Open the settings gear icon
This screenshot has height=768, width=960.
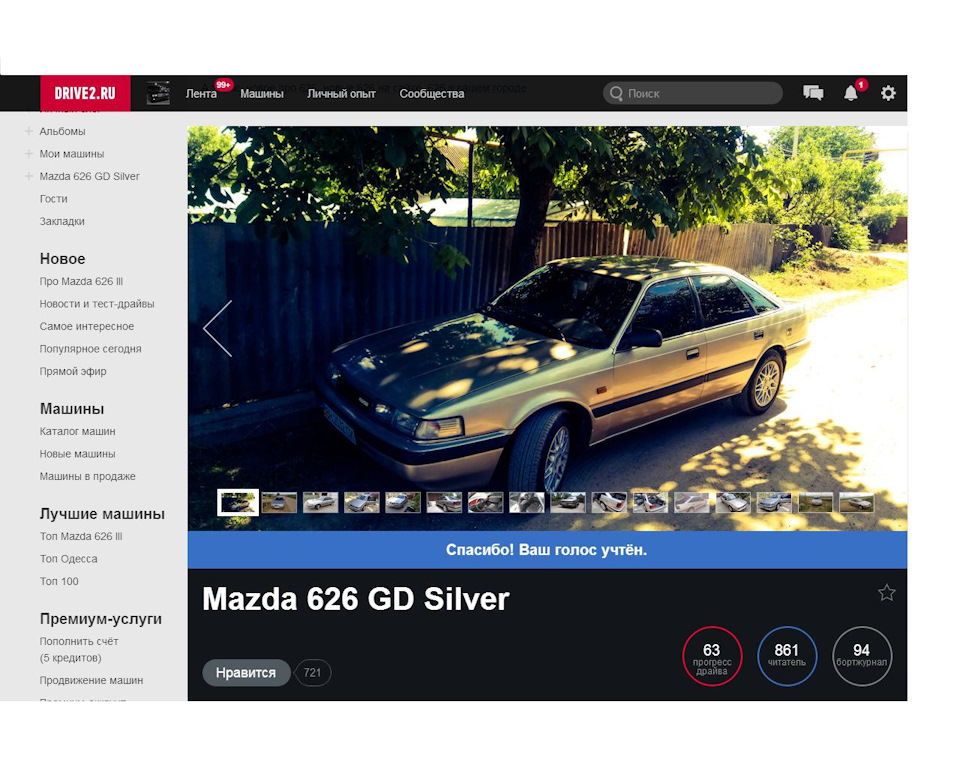coord(888,93)
